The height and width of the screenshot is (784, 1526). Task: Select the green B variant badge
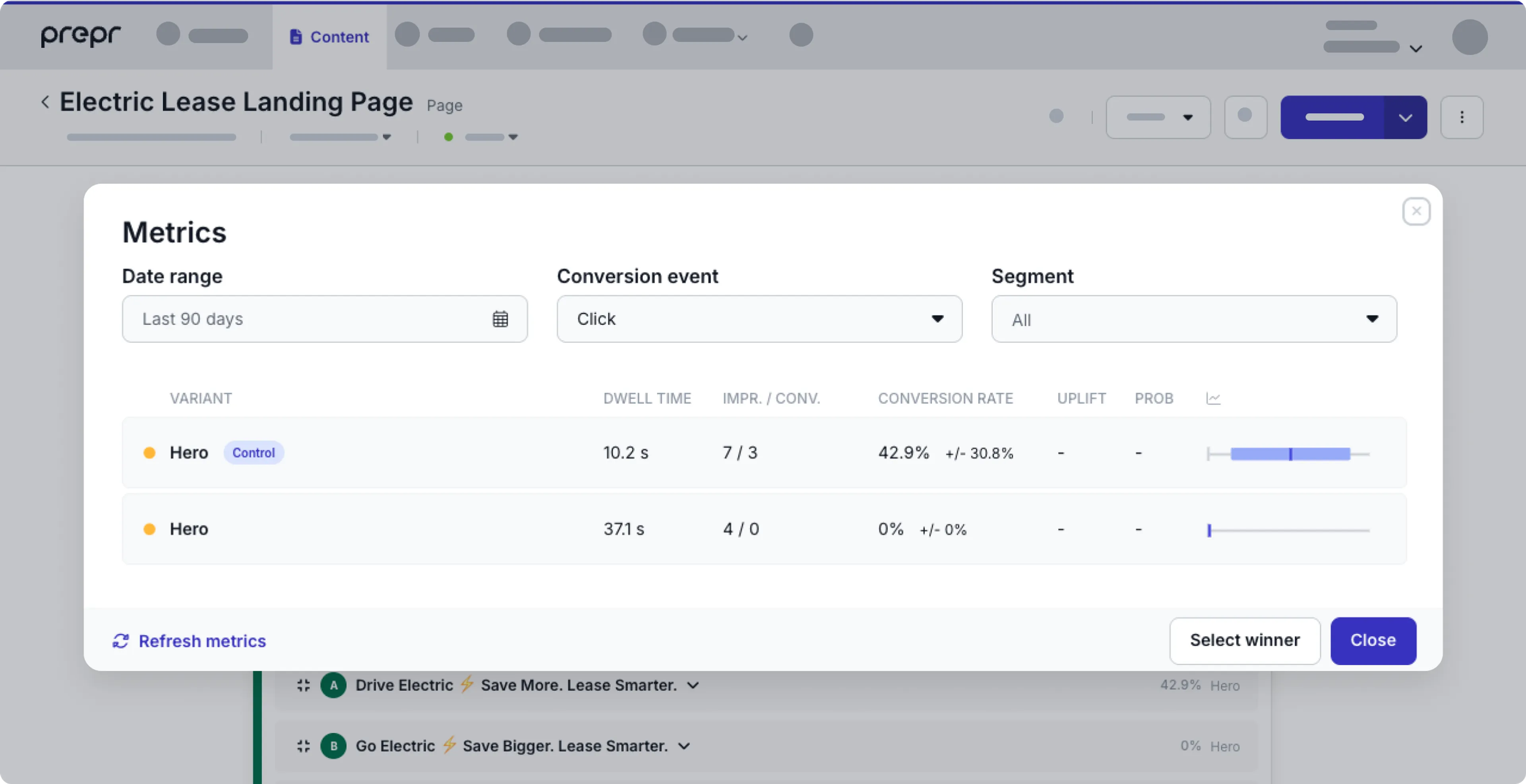coord(333,746)
